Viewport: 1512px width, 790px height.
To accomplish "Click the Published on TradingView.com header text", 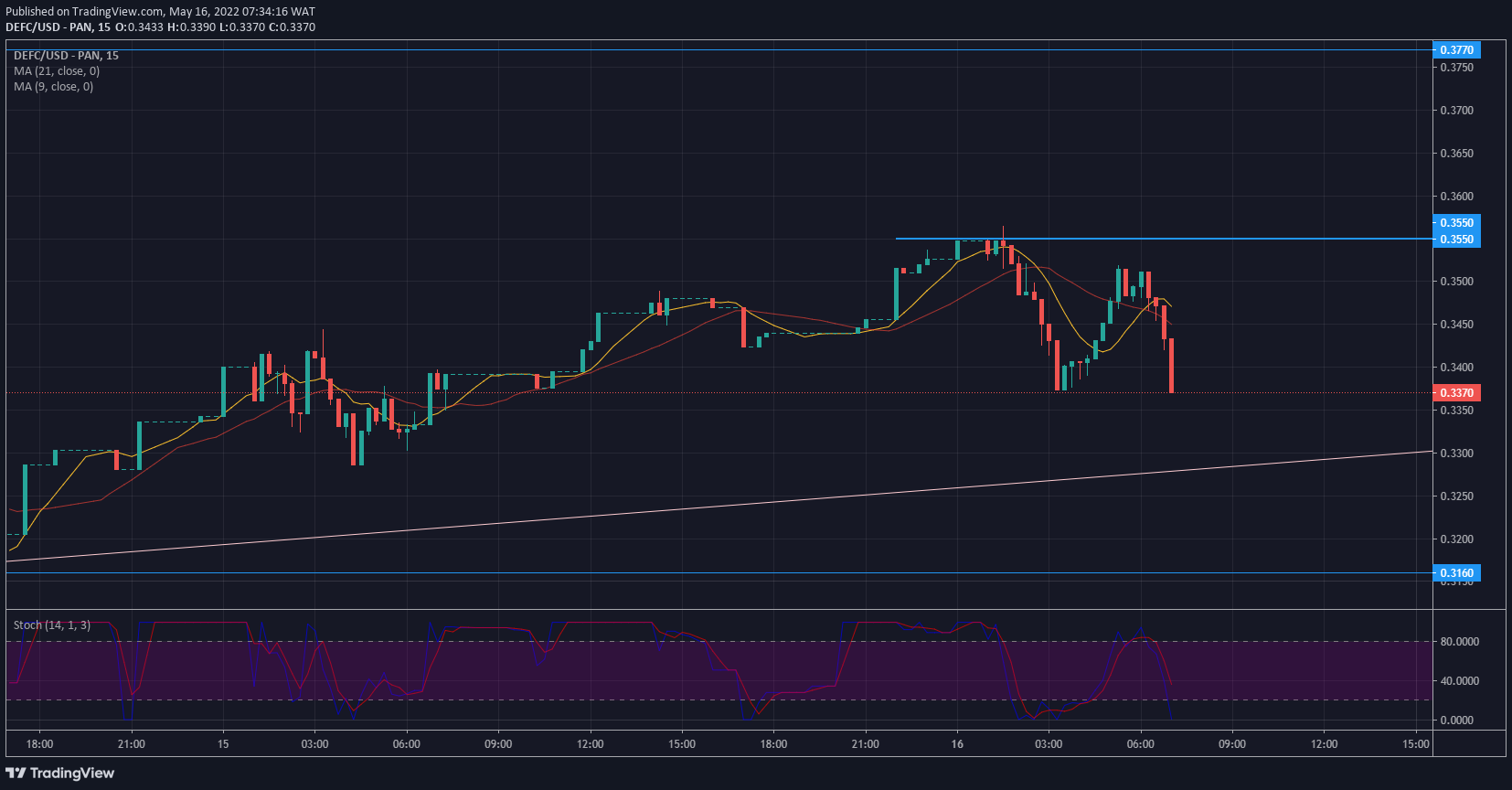I will click(x=161, y=12).
